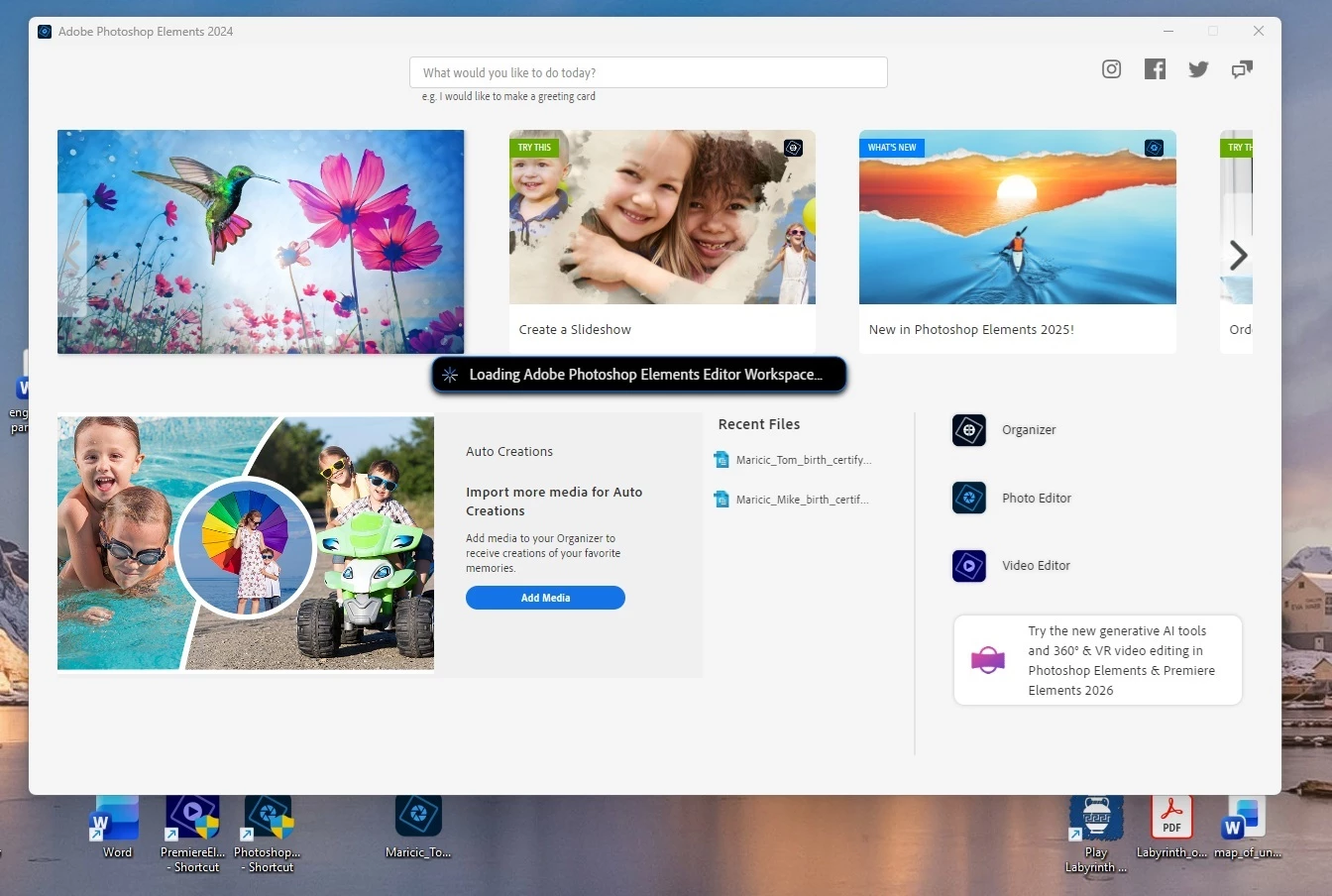This screenshot has width=1332, height=896.
Task: Launch the Organizer
Action: (1004, 430)
